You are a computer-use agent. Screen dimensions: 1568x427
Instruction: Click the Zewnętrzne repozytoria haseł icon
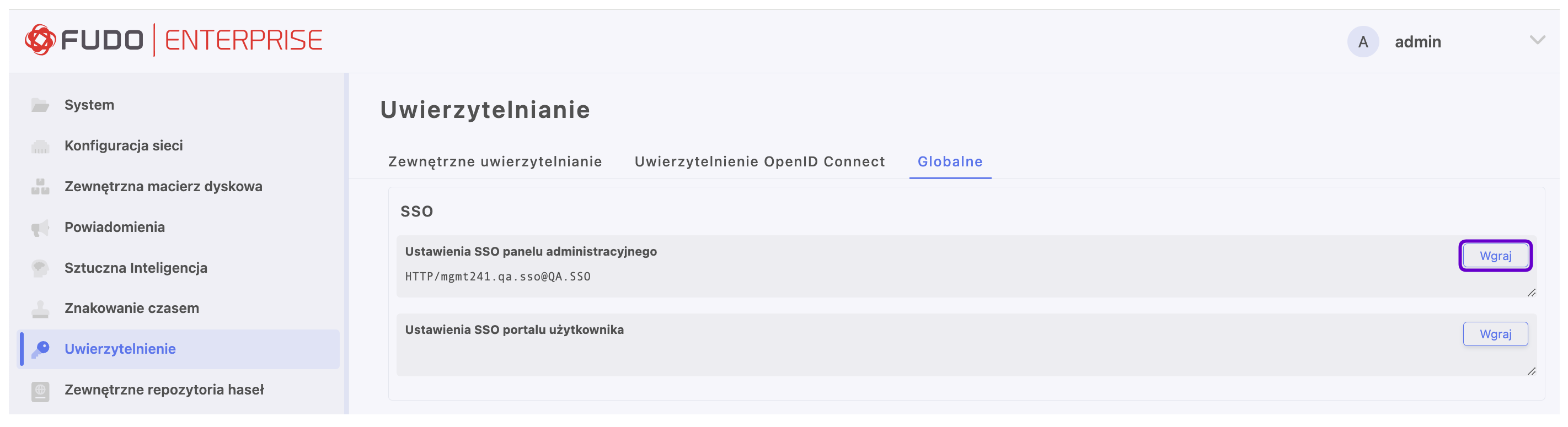(x=40, y=390)
